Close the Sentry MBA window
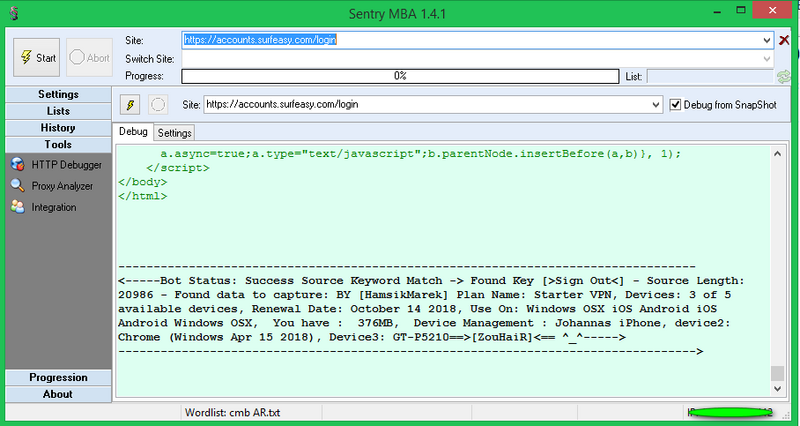Image resolution: width=800 pixels, height=426 pixels. (x=772, y=10)
